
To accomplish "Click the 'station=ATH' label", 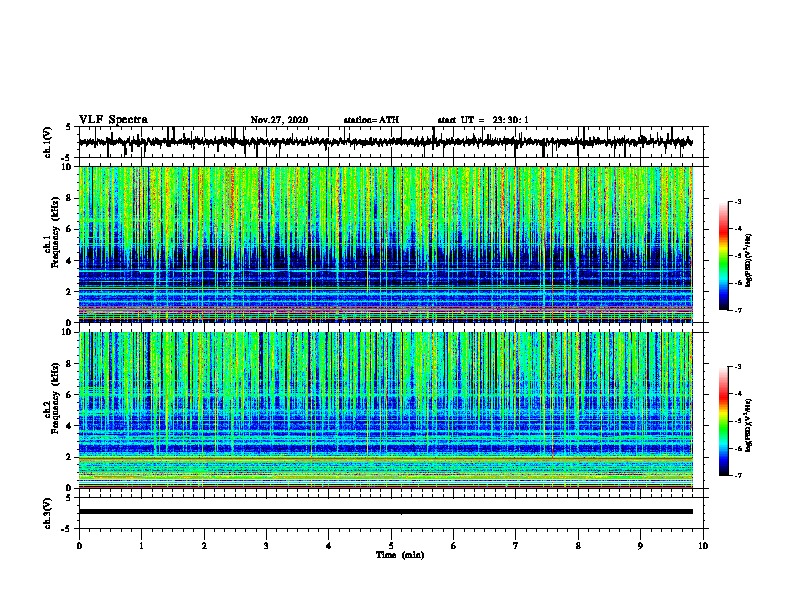I will click(371, 120).
